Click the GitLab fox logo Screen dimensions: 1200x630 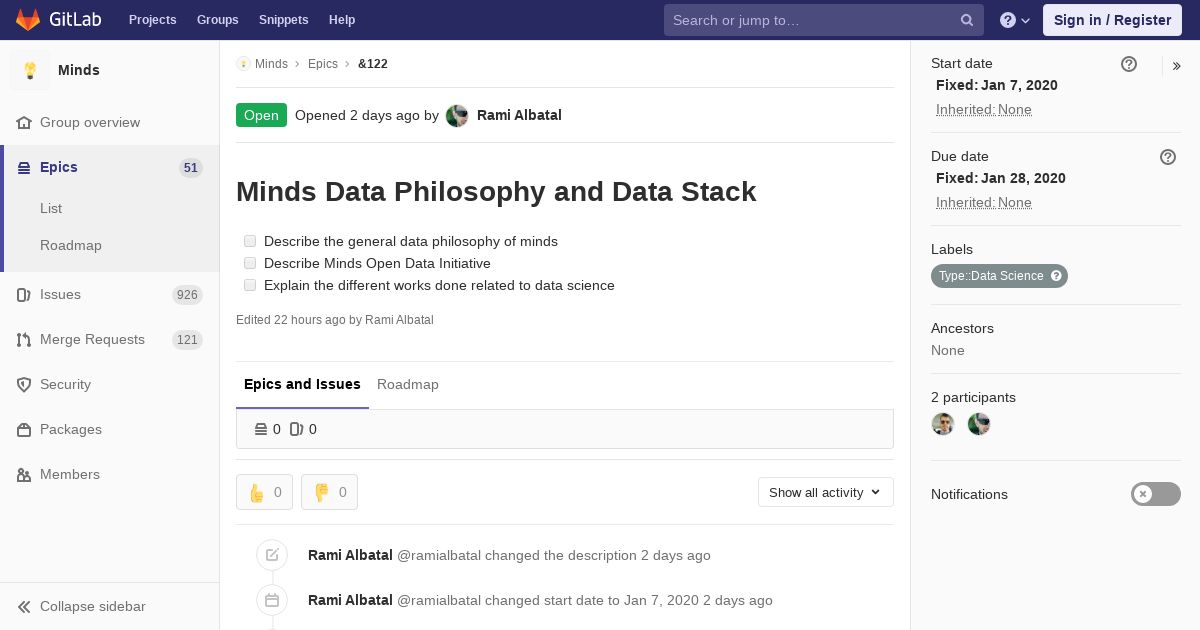coord(28,19)
